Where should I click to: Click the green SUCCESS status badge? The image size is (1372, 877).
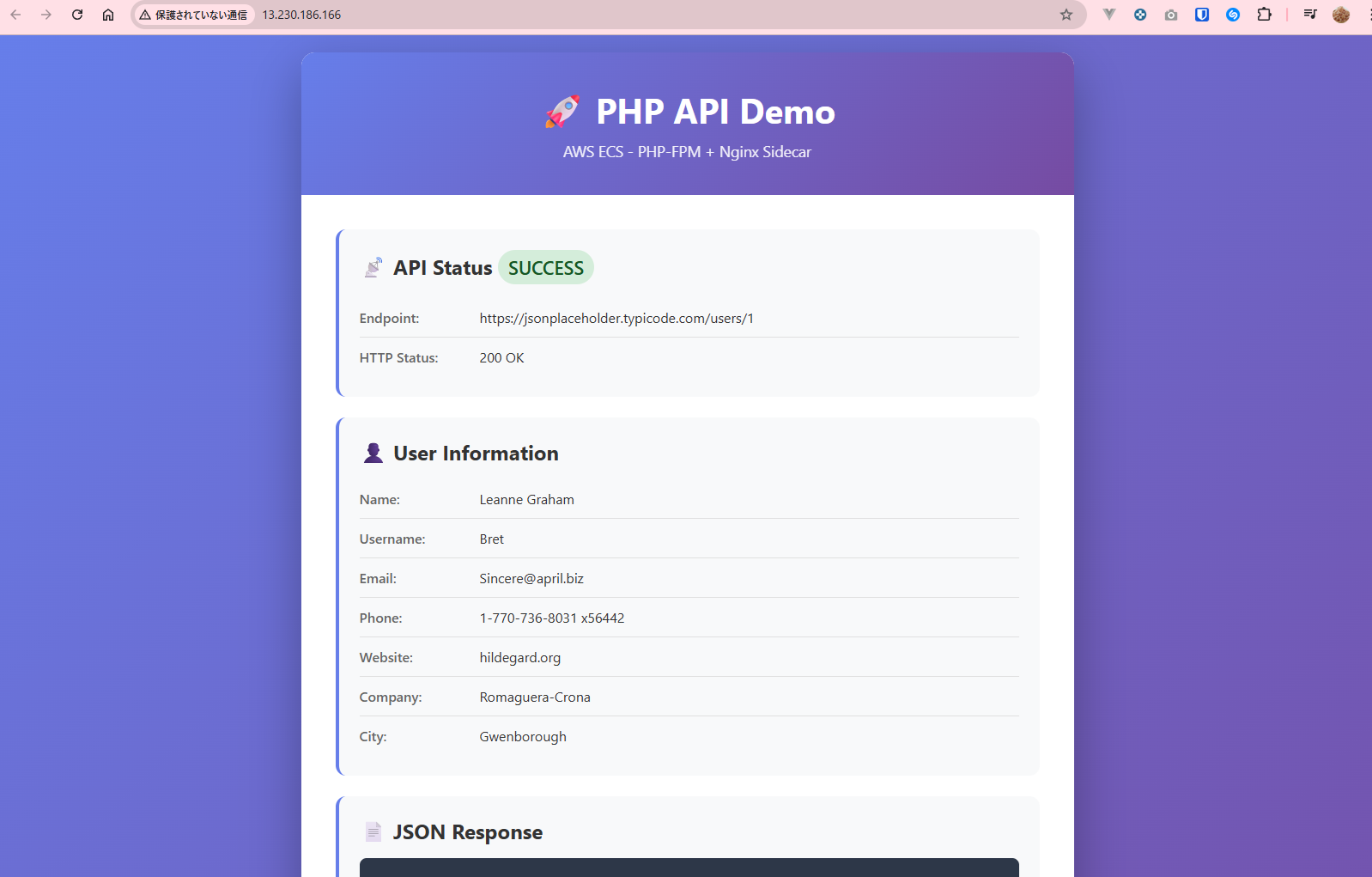[x=546, y=268]
